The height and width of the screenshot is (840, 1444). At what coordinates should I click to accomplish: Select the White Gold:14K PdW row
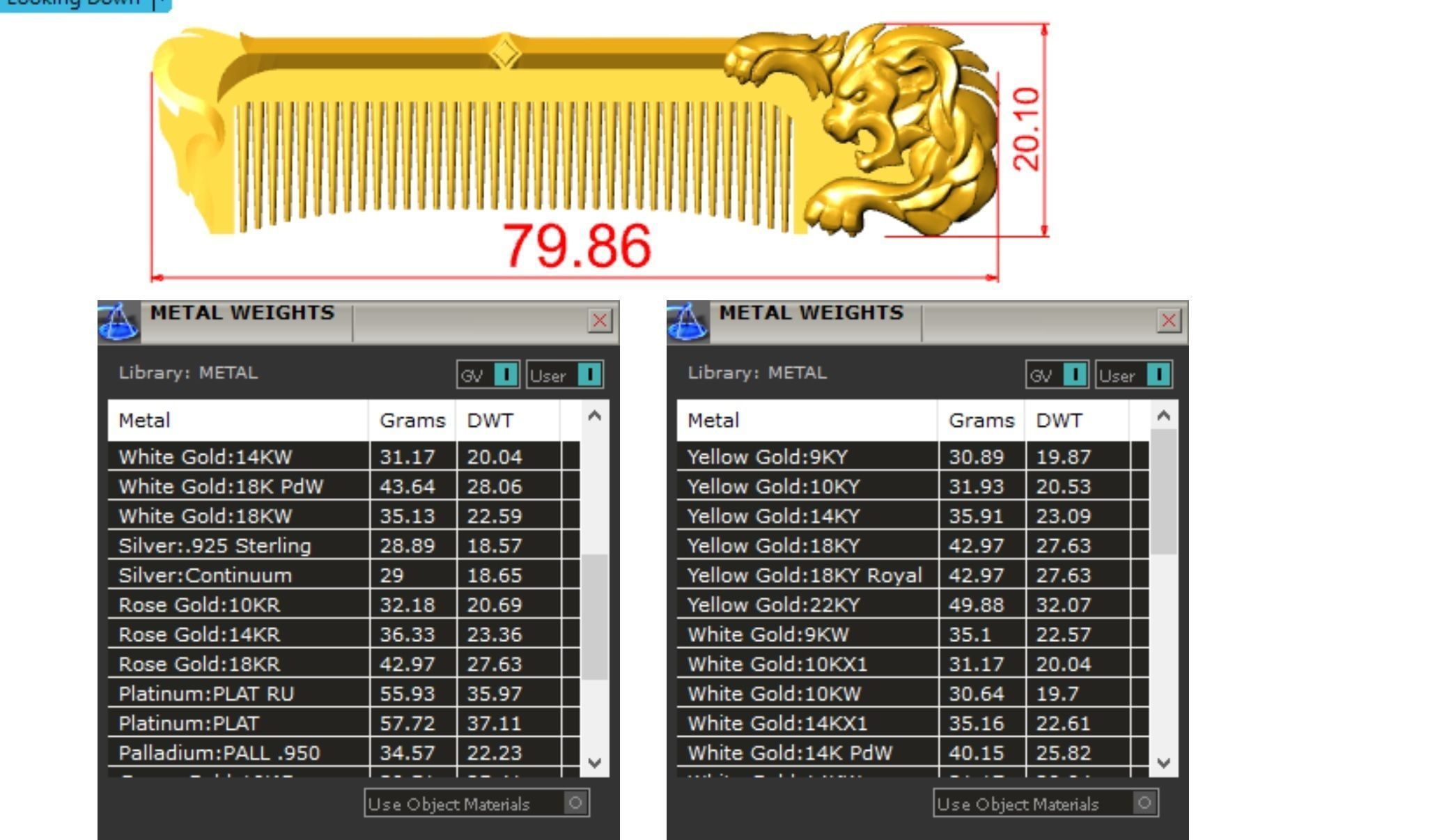click(x=913, y=752)
